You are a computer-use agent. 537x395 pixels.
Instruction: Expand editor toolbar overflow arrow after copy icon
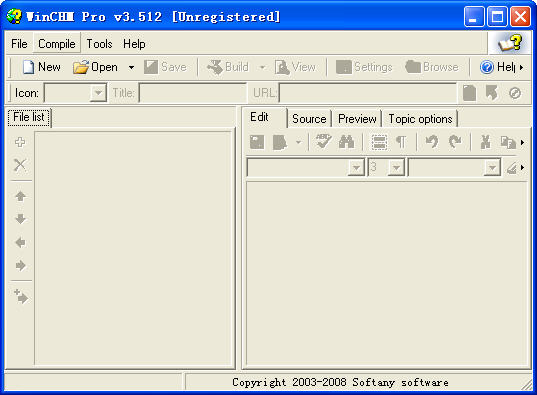point(522,142)
